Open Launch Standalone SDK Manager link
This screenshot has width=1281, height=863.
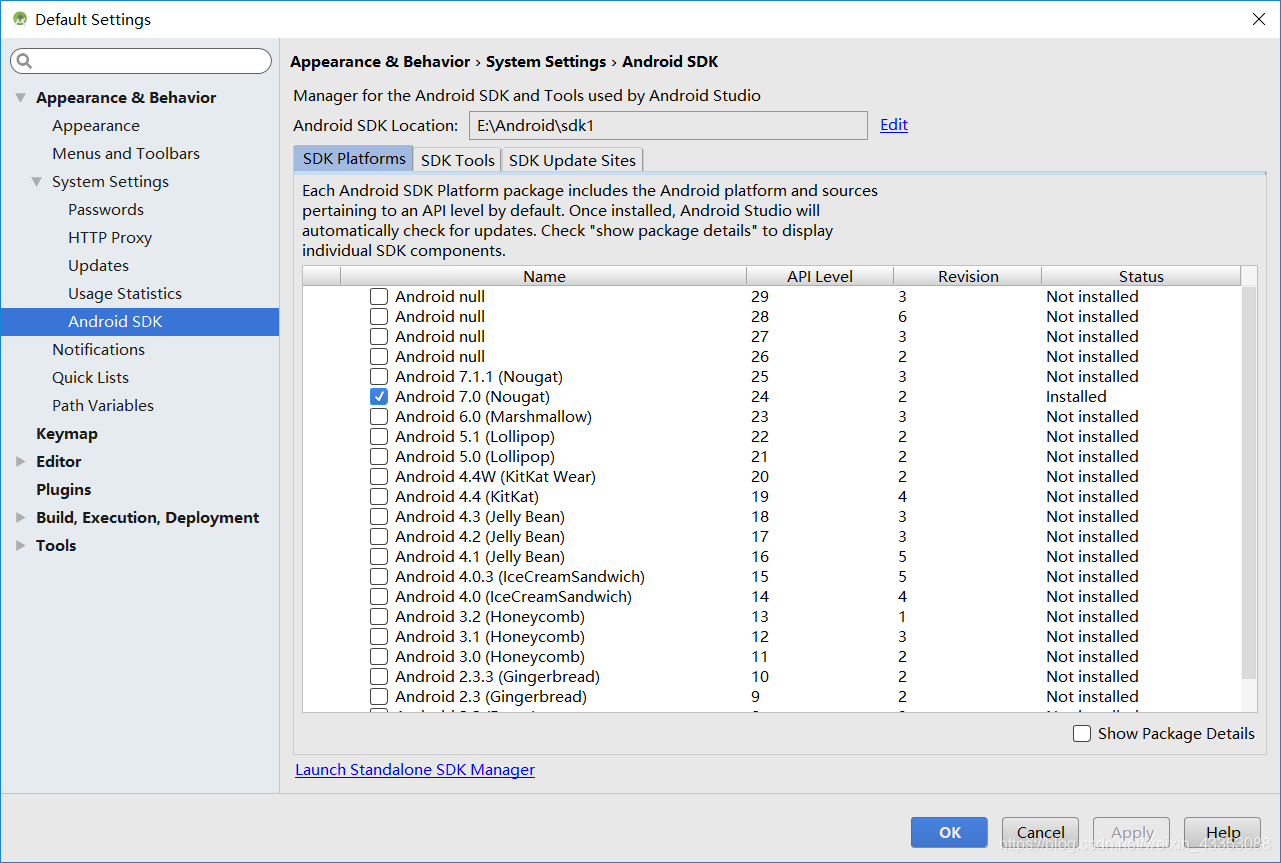(415, 770)
